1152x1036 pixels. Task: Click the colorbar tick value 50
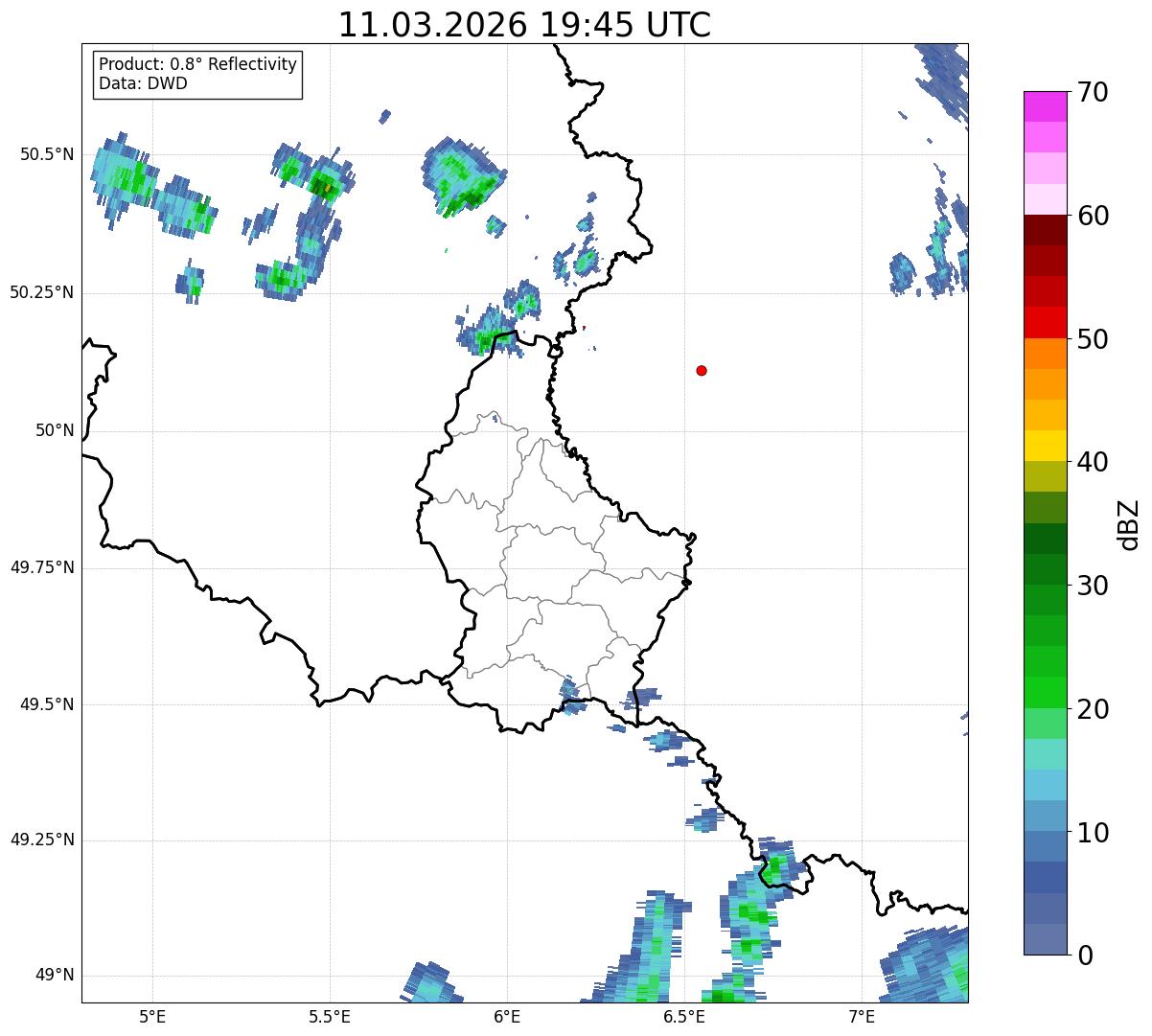[1093, 339]
